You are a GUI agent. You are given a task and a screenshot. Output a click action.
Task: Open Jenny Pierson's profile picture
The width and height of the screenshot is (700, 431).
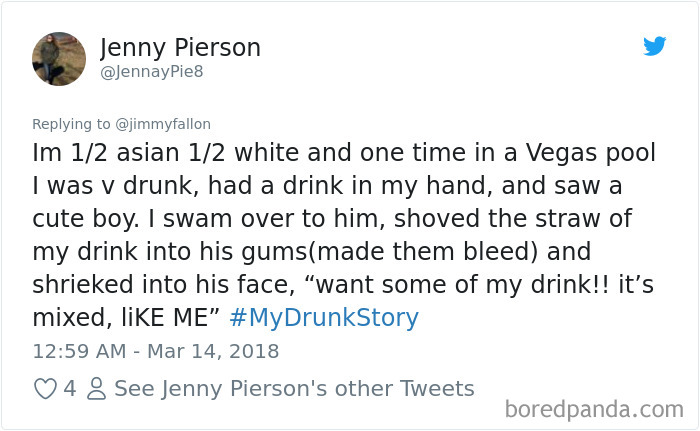59,59
